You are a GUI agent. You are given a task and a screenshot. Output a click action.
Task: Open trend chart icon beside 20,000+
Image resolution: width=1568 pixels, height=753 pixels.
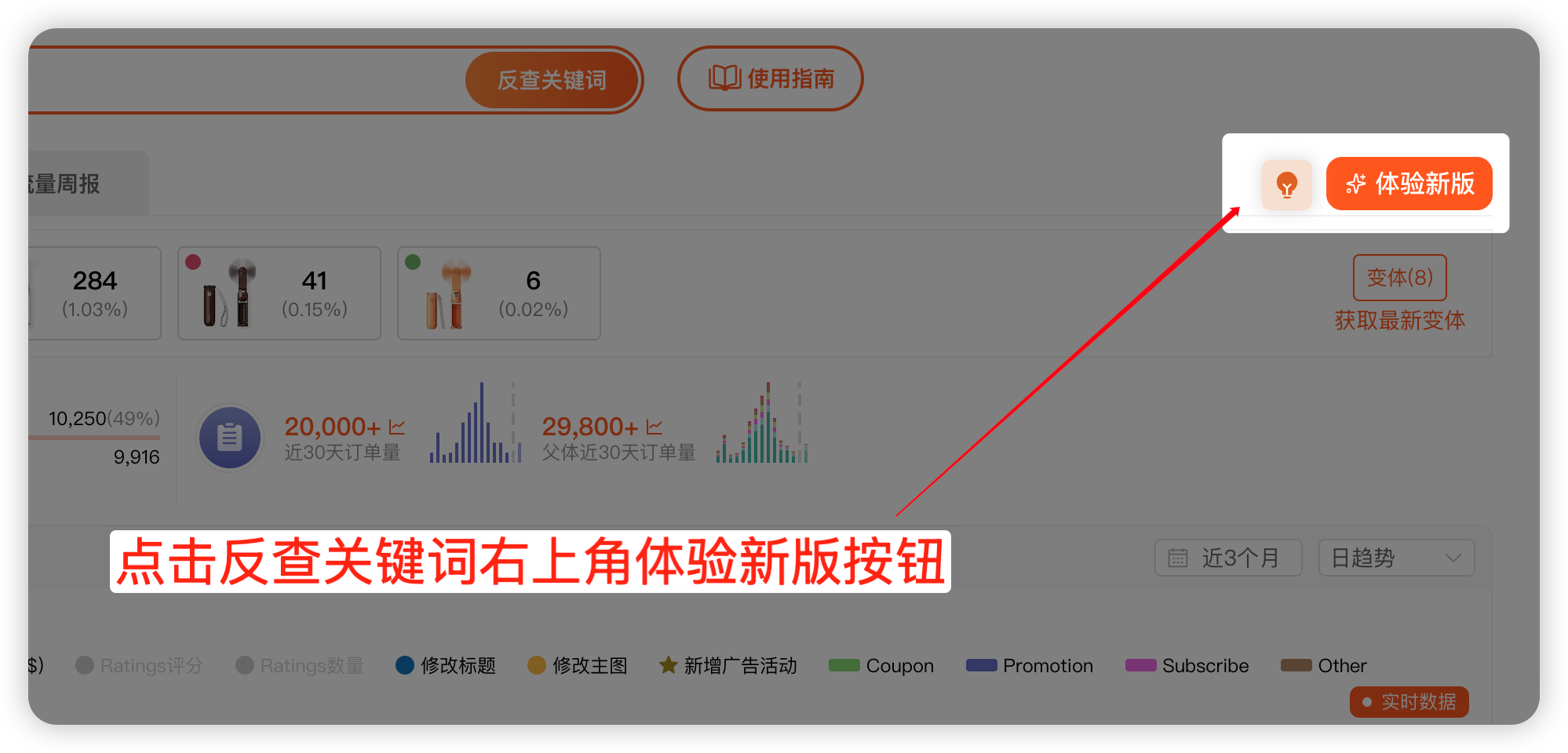tap(397, 427)
